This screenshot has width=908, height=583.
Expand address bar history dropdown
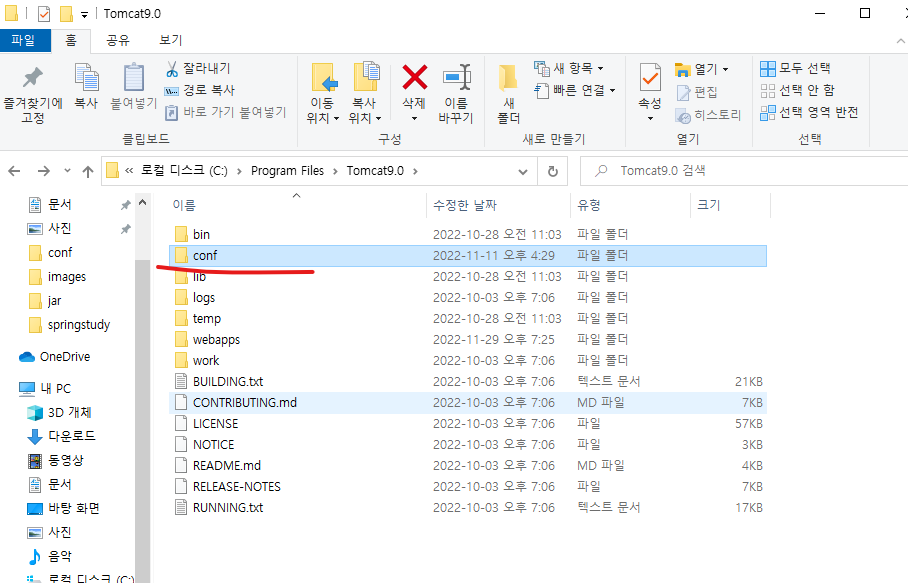(523, 171)
